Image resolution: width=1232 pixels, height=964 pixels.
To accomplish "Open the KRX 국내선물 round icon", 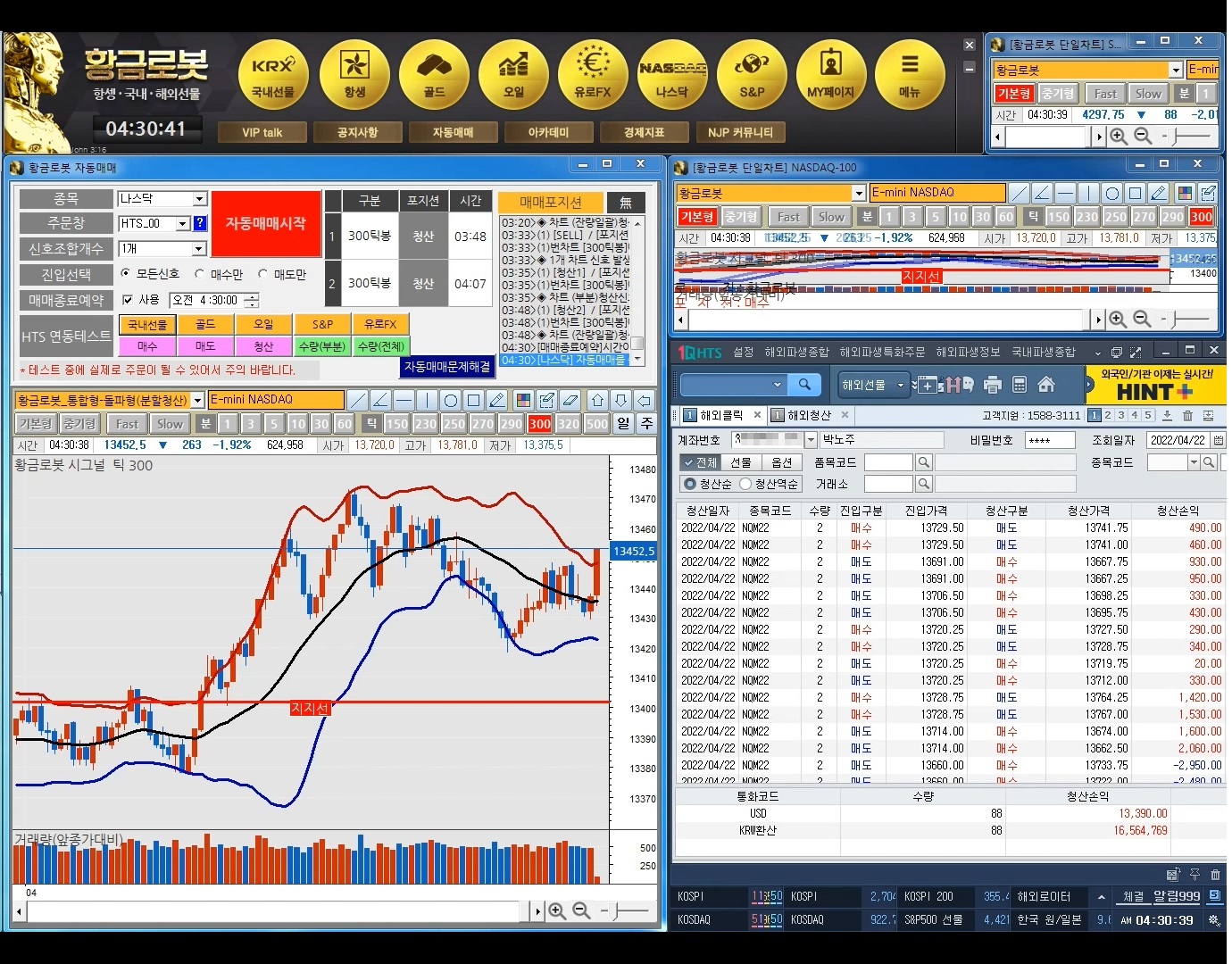I will pos(273,74).
